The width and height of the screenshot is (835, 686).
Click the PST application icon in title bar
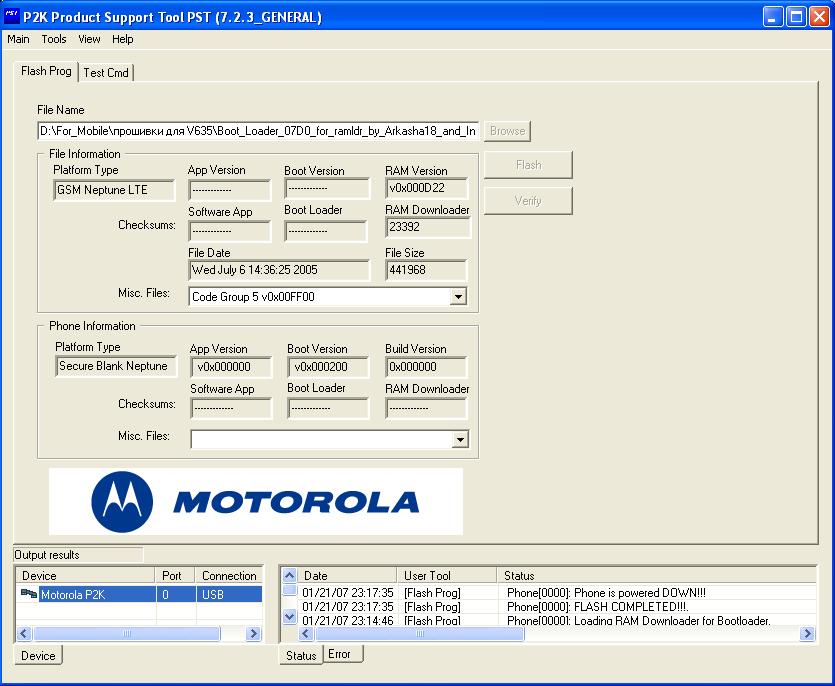coord(12,17)
